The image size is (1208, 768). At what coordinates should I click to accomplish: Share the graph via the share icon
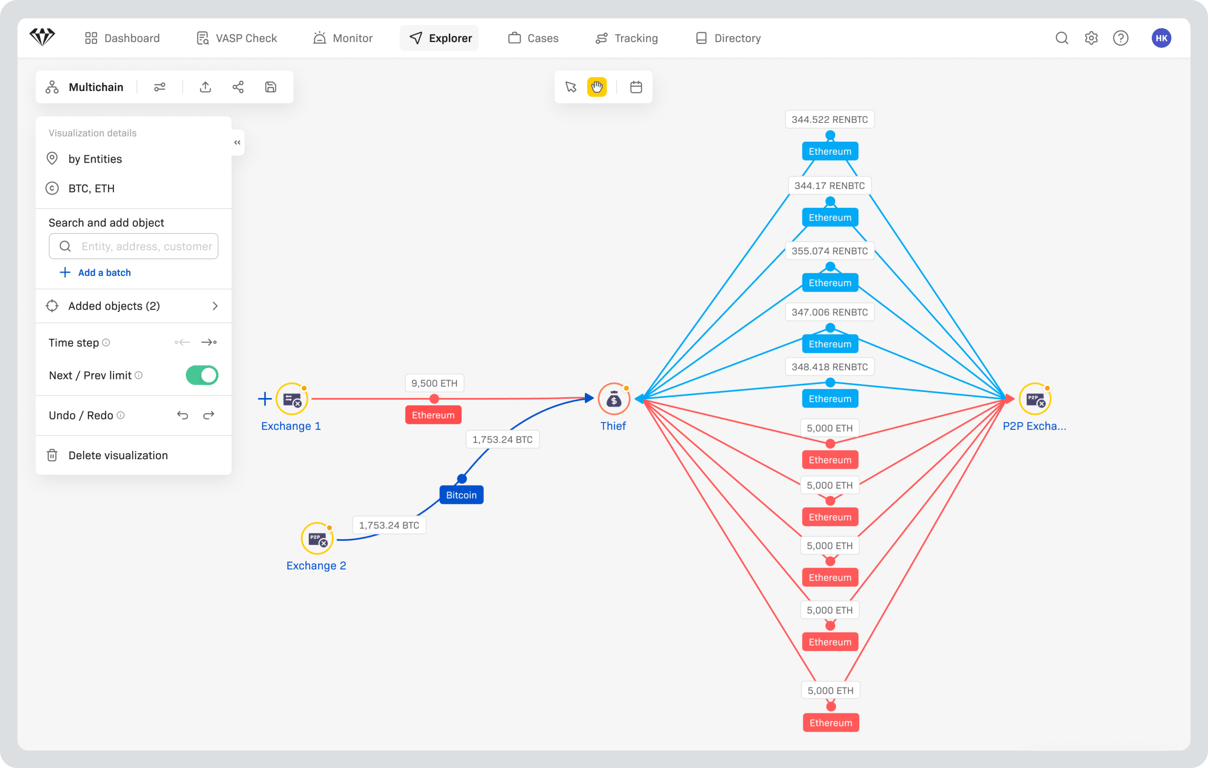(238, 87)
